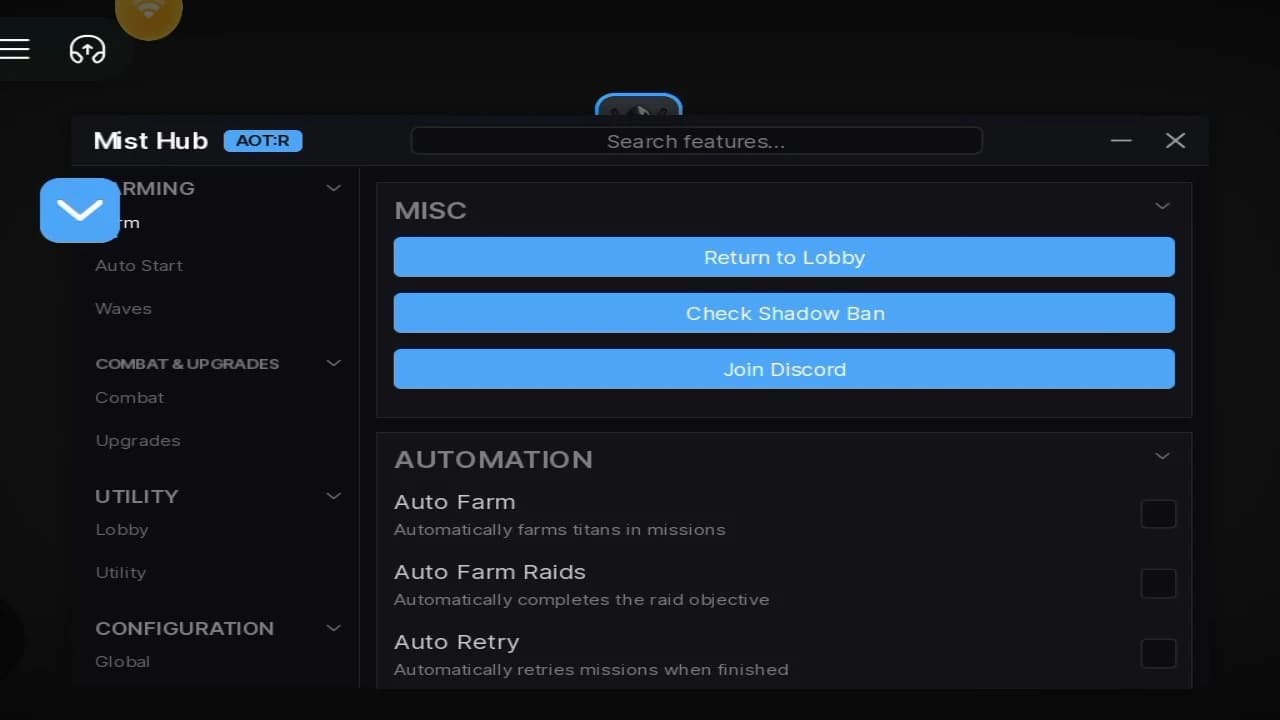Minimize the Mist Hub window
The width and height of the screenshot is (1280, 720).
tap(1121, 141)
